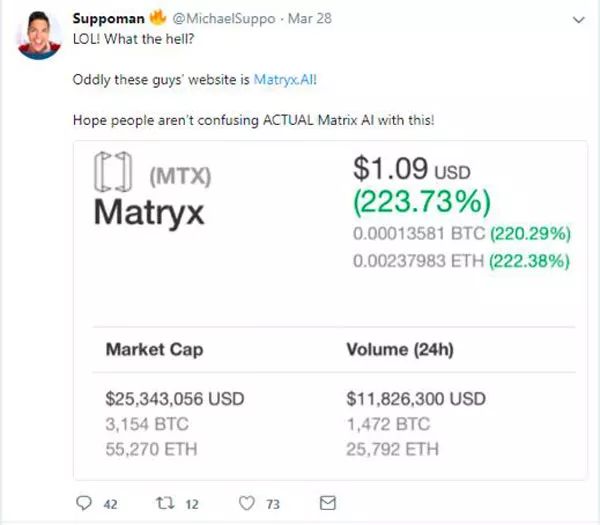
Task: Open Suppoman's profile picture
Action: (38, 36)
